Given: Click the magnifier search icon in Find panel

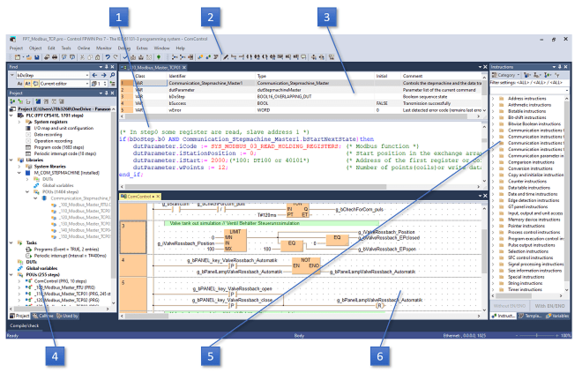Looking at the screenshot, I should tap(112, 75).
